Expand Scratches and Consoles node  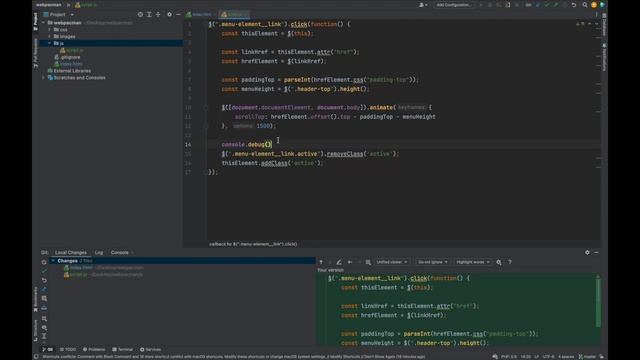click(43, 78)
